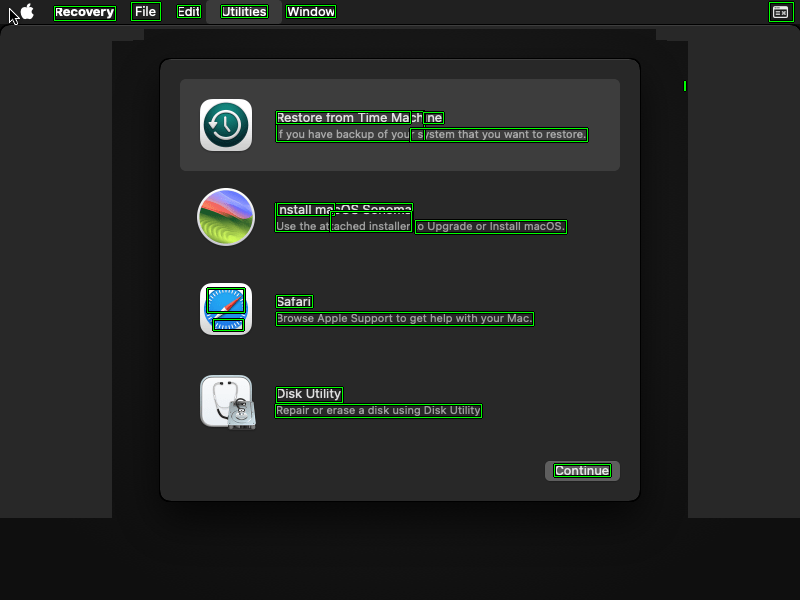Click the Disk Utility stethoscope icon

coord(227,401)
